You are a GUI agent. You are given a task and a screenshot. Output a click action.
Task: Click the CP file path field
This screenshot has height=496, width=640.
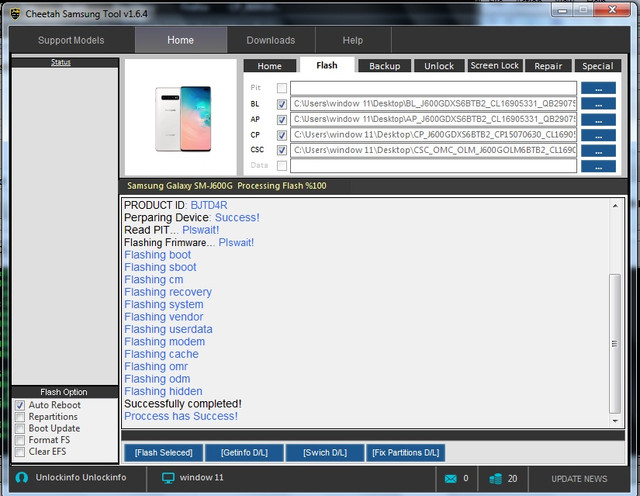click(x=433, y=135)
